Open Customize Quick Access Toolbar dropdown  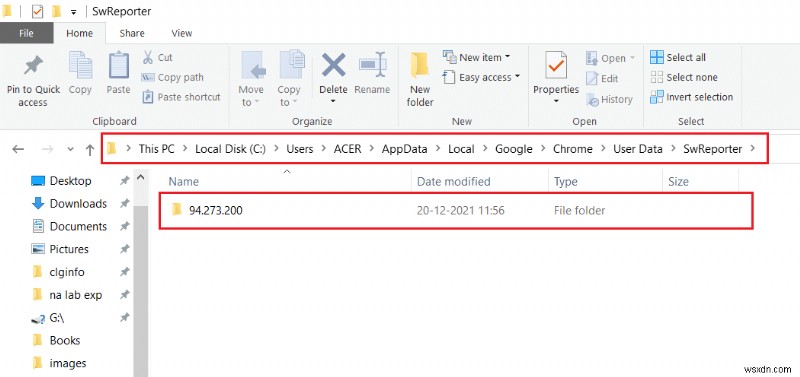click(x=74, y=11)
